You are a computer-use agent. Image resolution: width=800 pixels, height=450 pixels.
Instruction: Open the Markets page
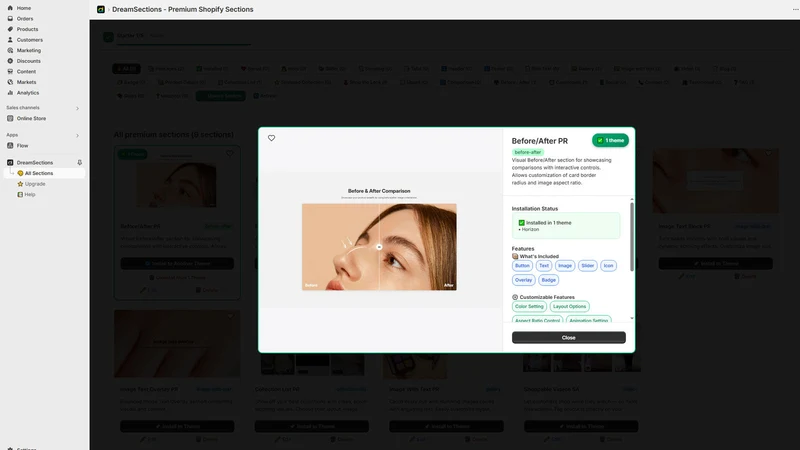(x=26, y=82)
